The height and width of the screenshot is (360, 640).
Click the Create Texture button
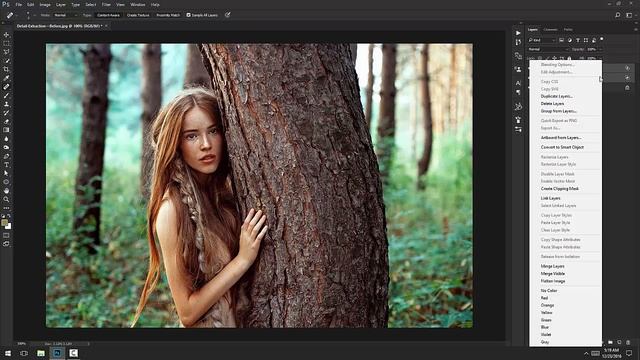138,15
